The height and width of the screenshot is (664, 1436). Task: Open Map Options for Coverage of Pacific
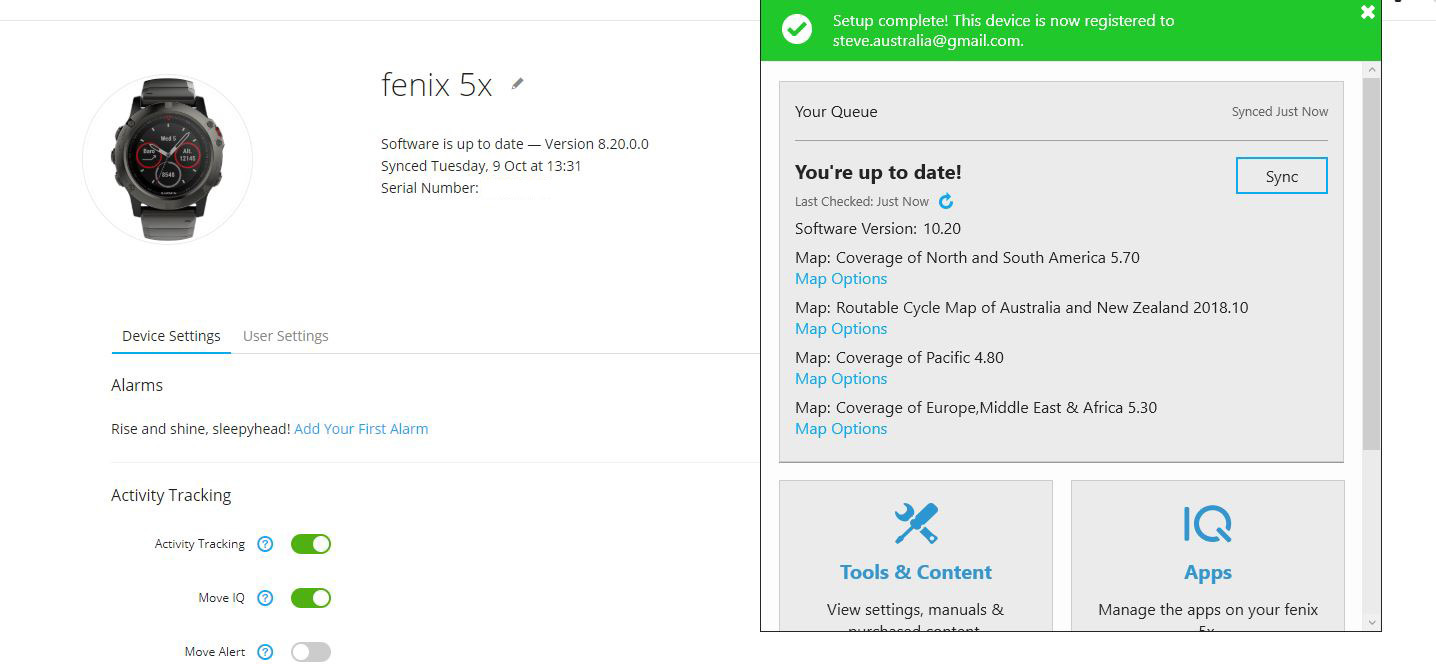[x=841, y=379]
